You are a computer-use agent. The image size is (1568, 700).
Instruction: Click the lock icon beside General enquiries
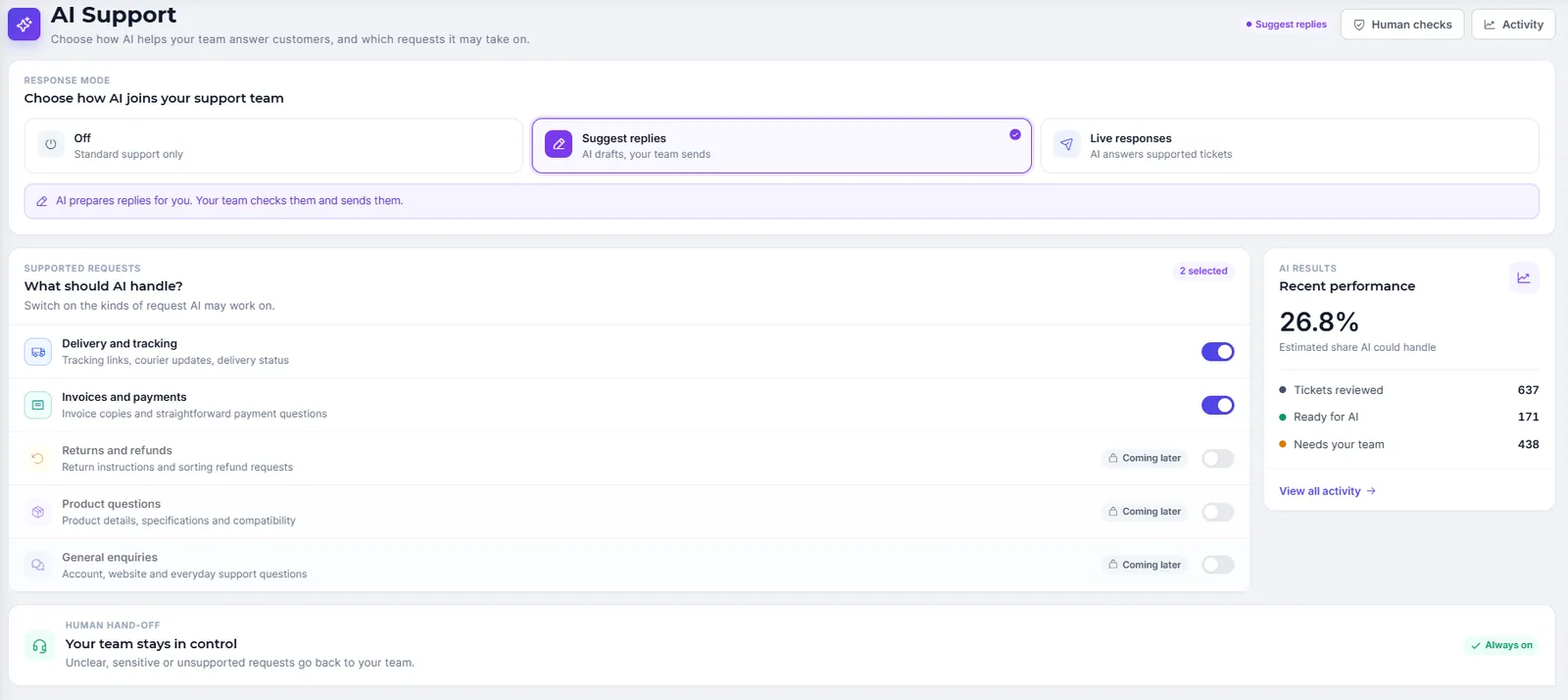coord(1113,565)
